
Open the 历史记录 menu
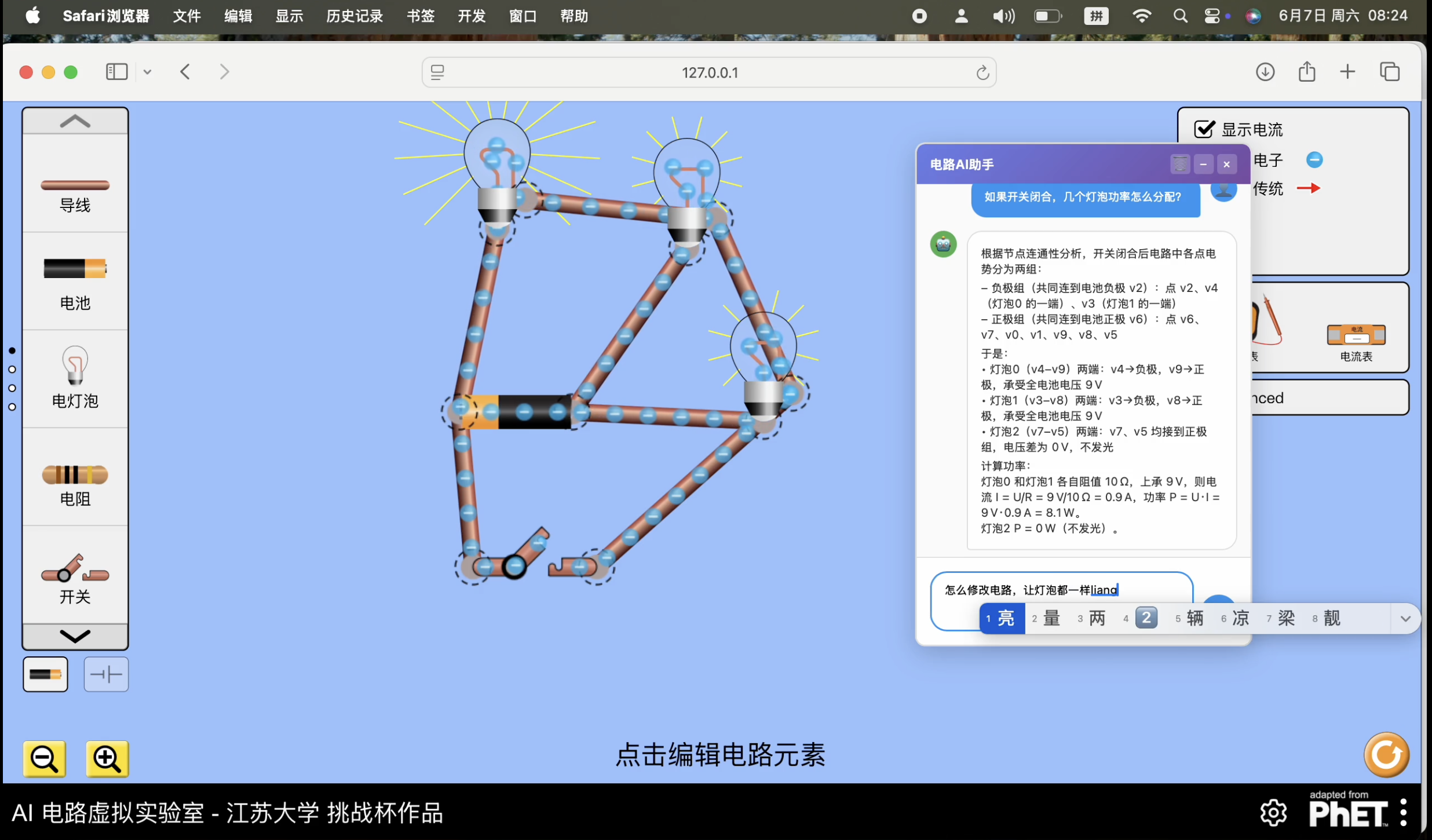pyautogui.click(x=354, y=16)
